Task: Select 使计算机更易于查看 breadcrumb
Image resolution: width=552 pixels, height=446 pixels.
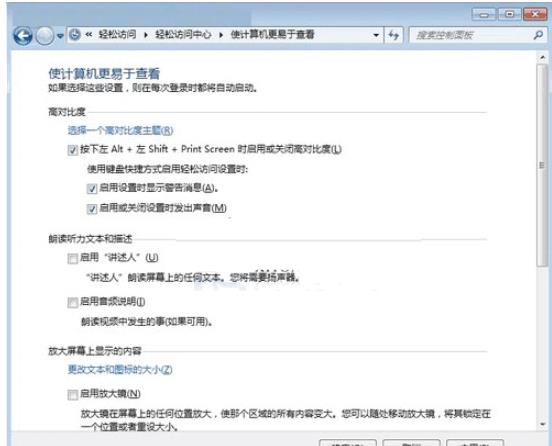Action: point(272,34)
